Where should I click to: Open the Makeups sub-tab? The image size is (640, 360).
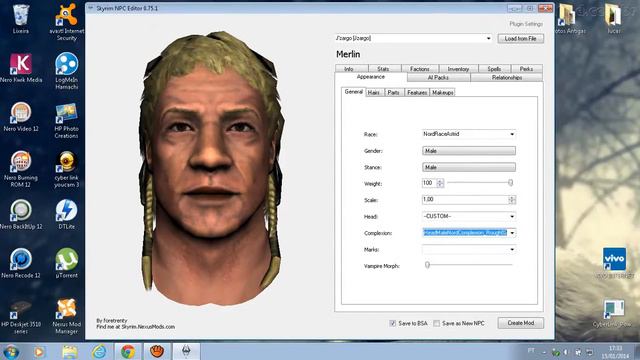[x=442, y=93]
